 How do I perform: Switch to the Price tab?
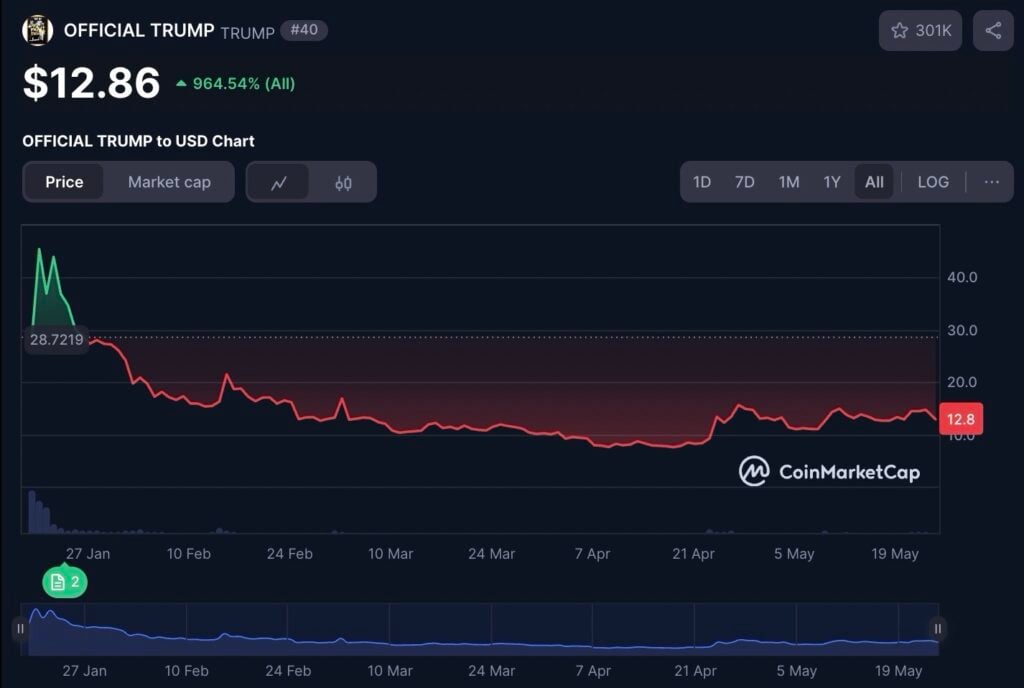click(x=64, y=182)
